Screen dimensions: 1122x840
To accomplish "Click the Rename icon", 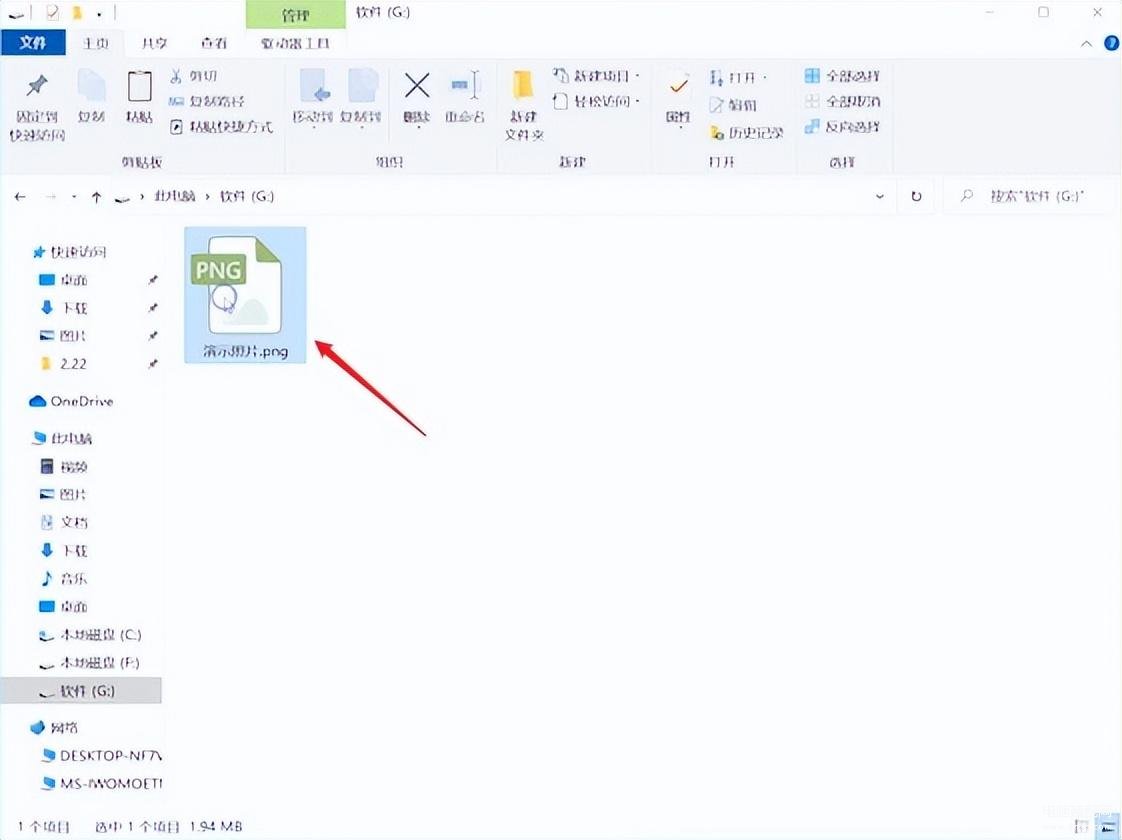I will click(465, 86).
